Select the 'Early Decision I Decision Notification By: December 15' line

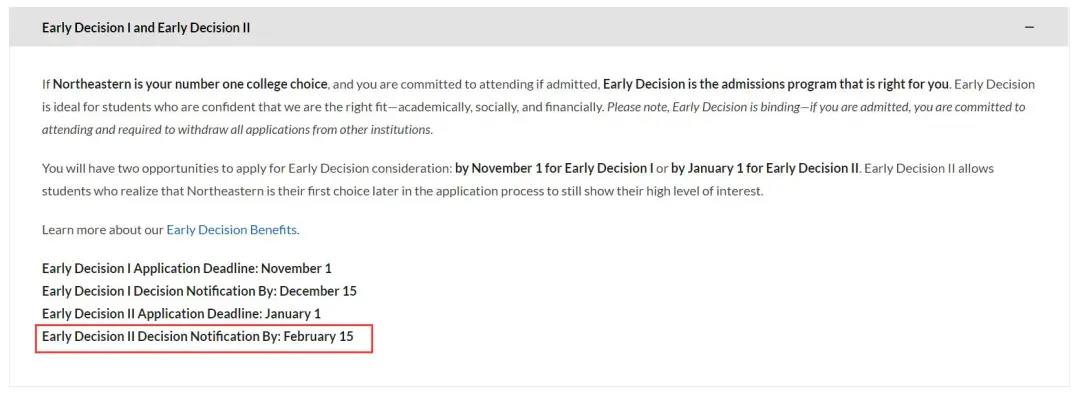(199, 291)
